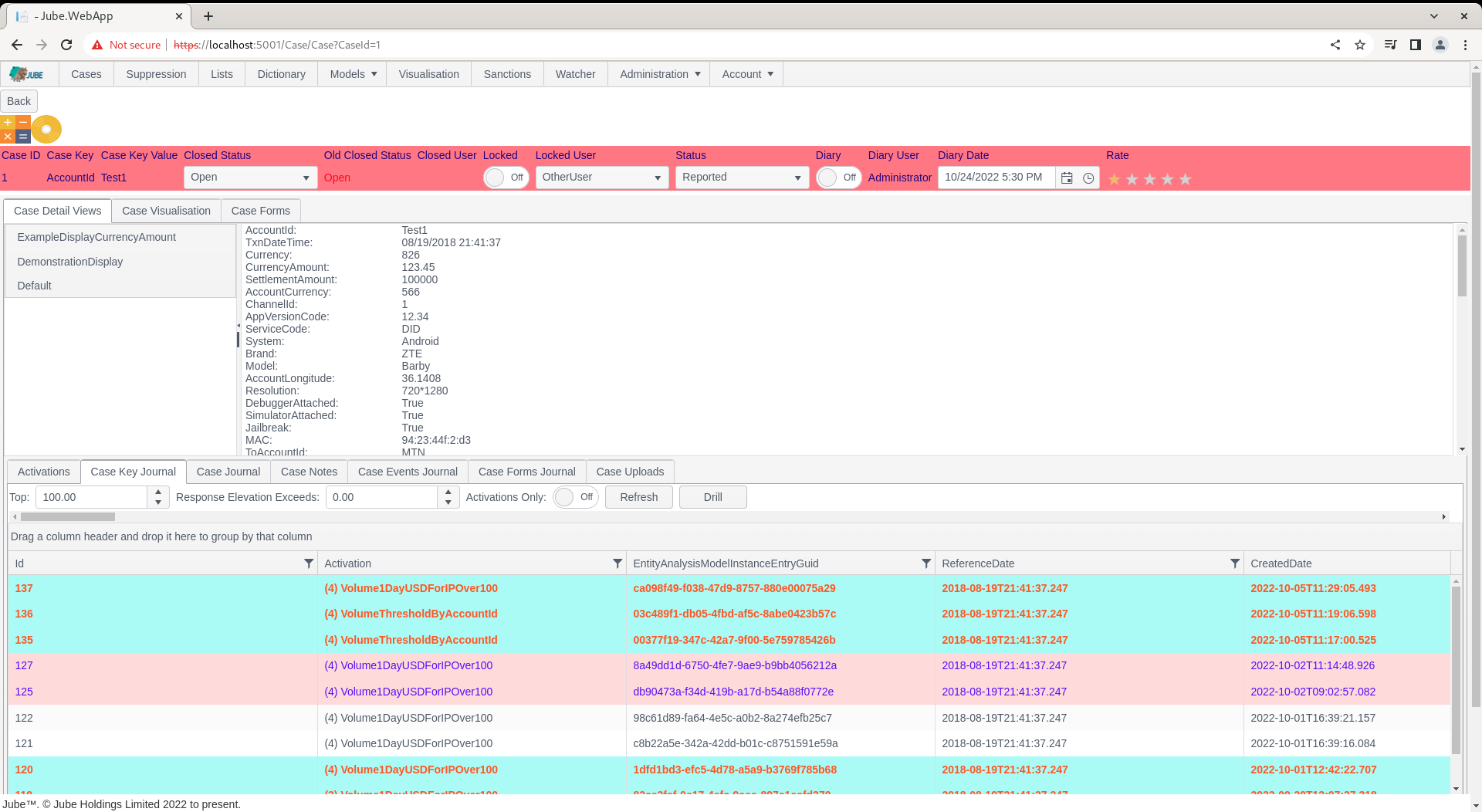Rate the case one star
The image size is (1482, 812).
click(1114, 179)
